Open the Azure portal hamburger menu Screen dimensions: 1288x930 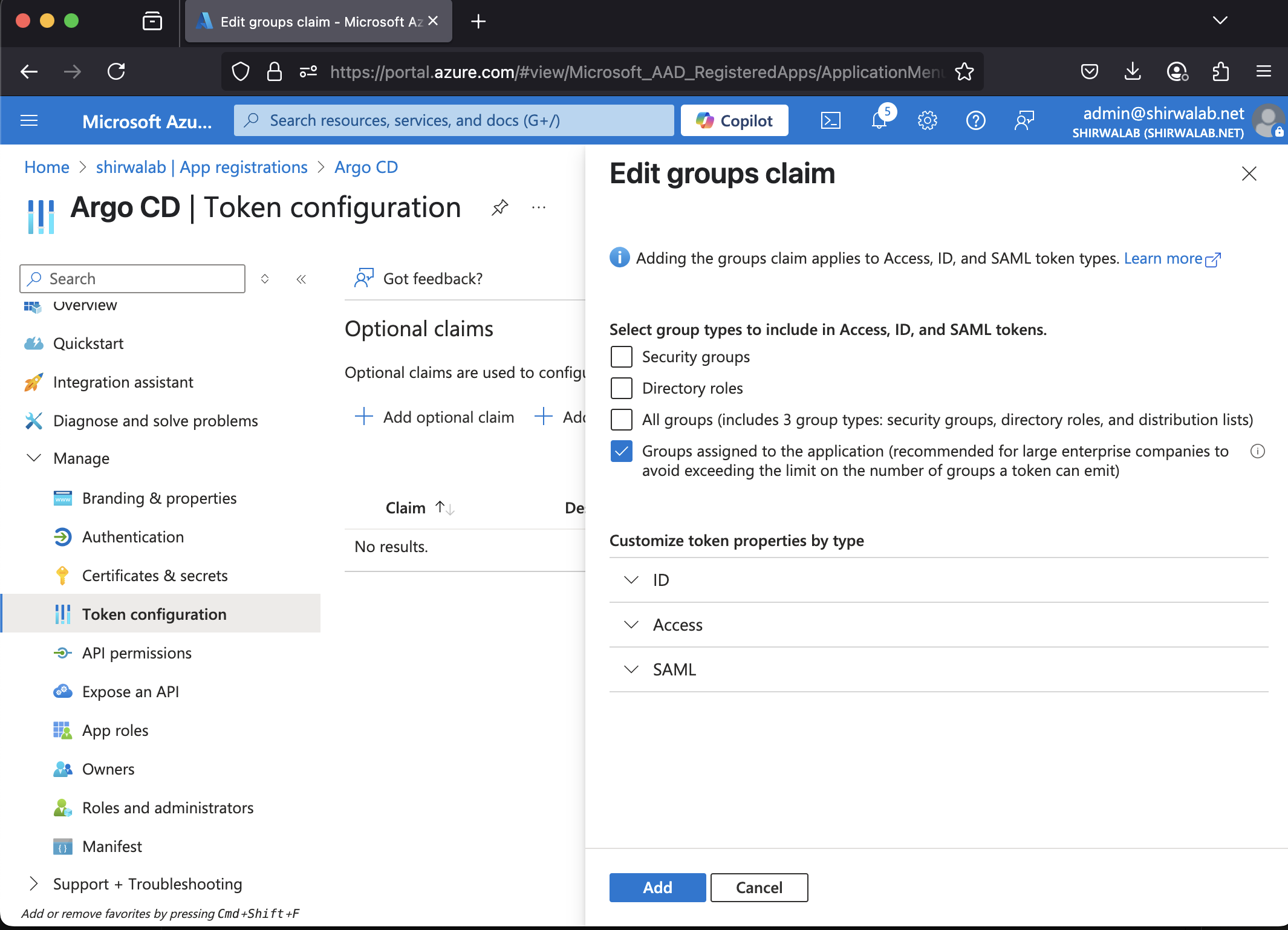[x=29, y=120]
